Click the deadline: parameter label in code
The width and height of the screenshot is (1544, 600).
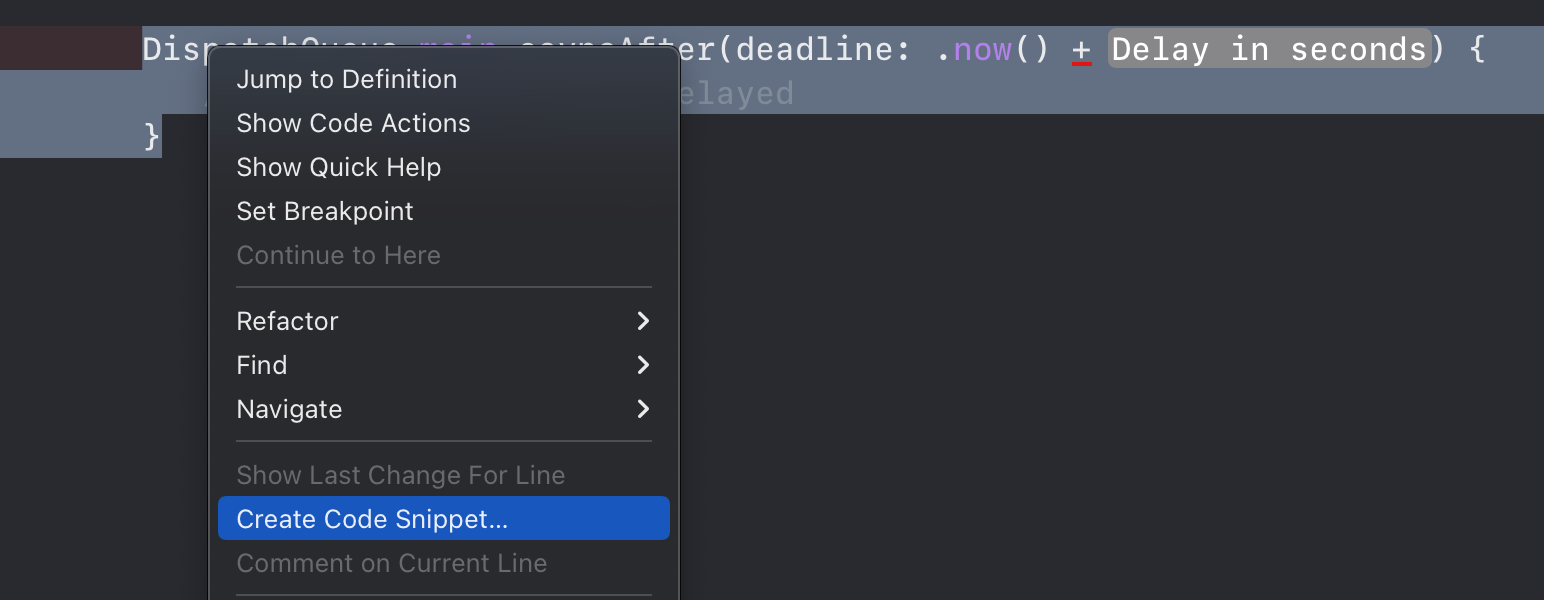[822, 49]
